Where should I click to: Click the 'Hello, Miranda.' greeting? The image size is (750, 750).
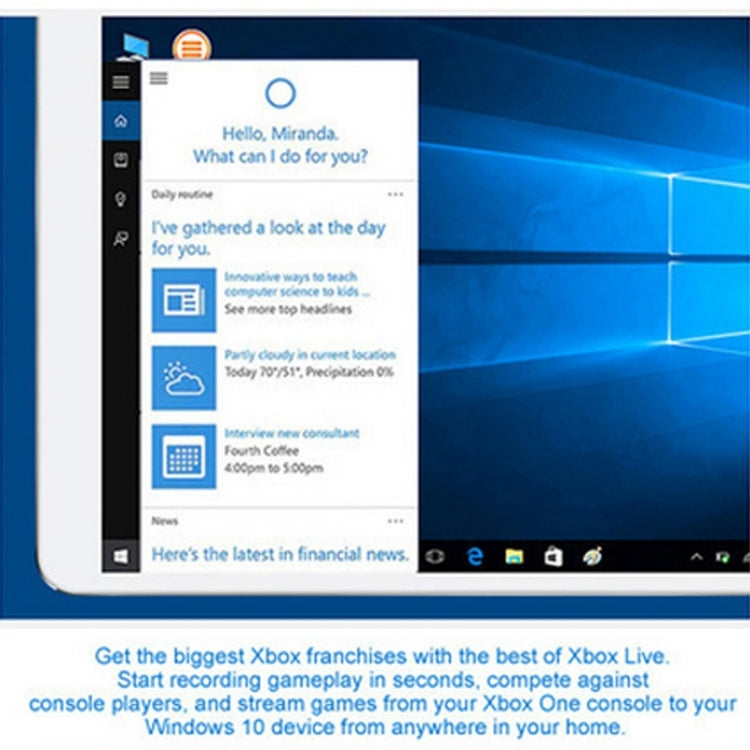point(280,133)
